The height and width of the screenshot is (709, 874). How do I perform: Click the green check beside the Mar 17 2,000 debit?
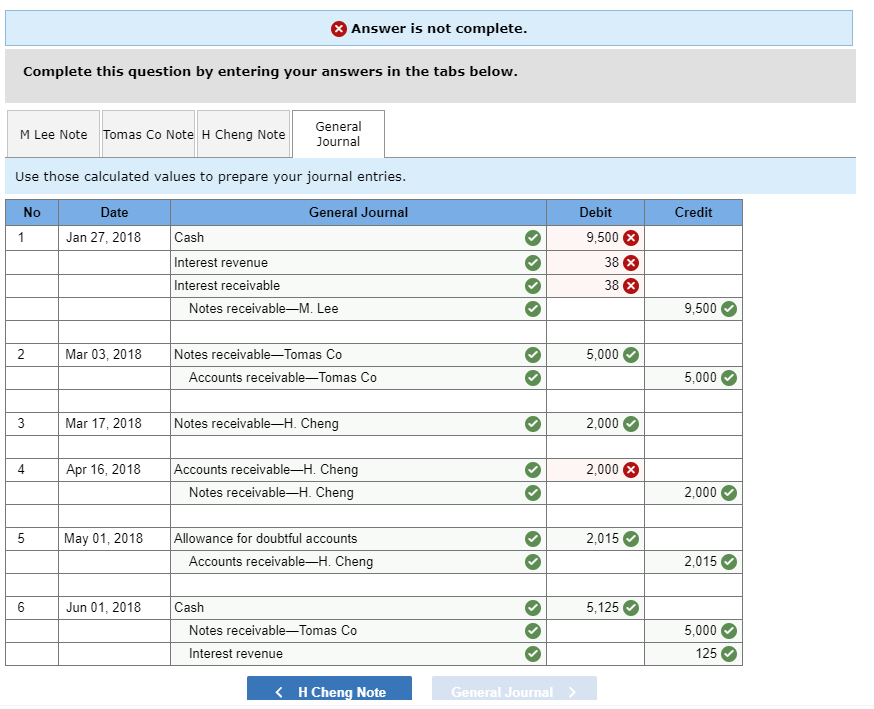631,424
